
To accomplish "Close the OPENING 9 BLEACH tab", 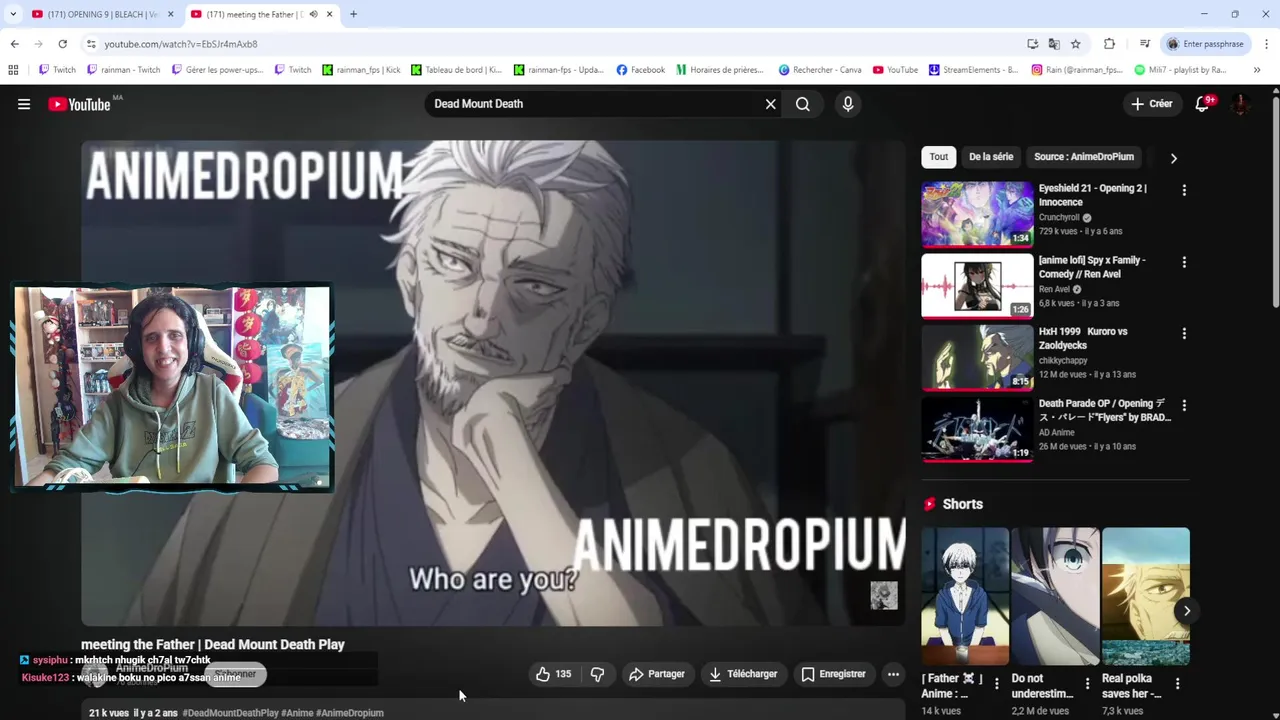I will pyautogui.click(x=171, y=14).
